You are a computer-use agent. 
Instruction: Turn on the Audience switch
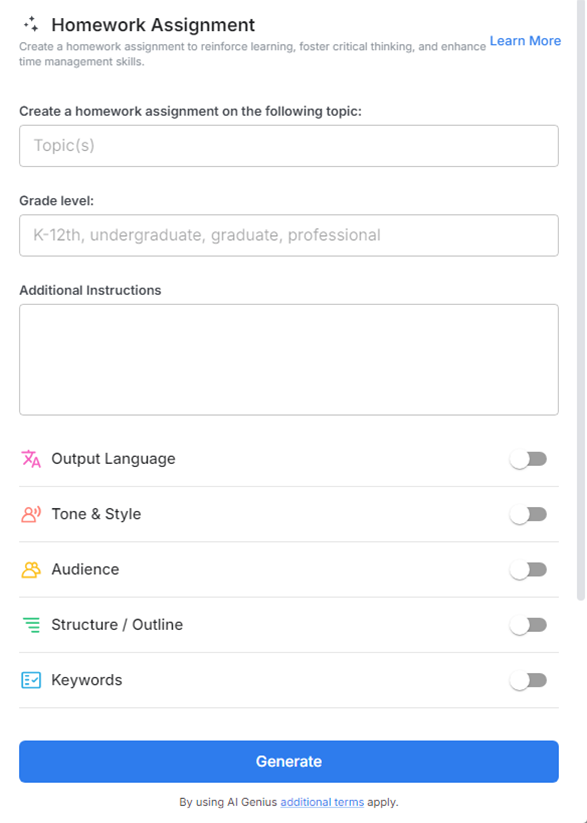tap(528, 568)
